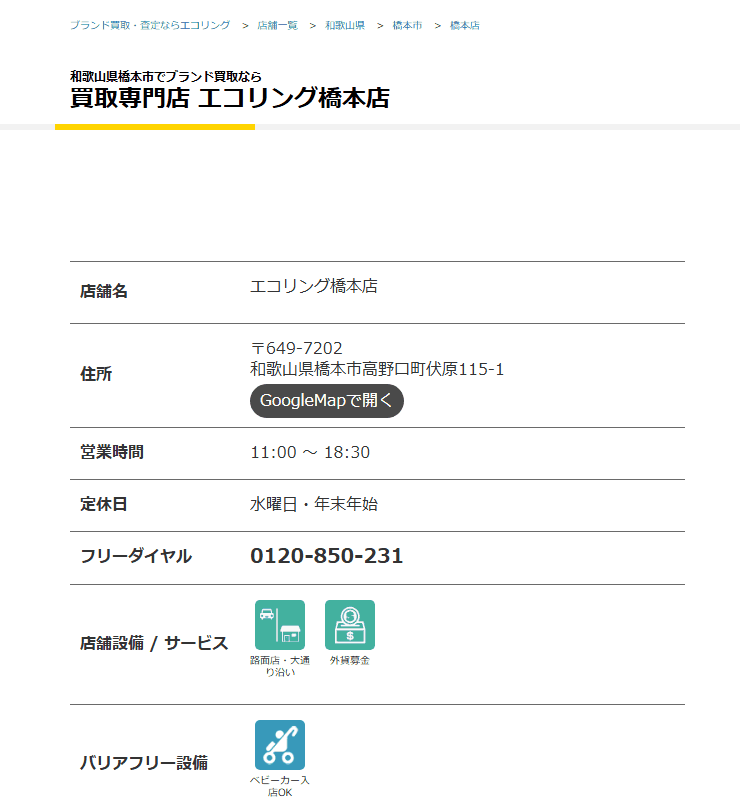This screenshot has height=800, width=740.
Task: Click the ベビーカー入店OK stroller icon
Action: click(x=280, y=745)
